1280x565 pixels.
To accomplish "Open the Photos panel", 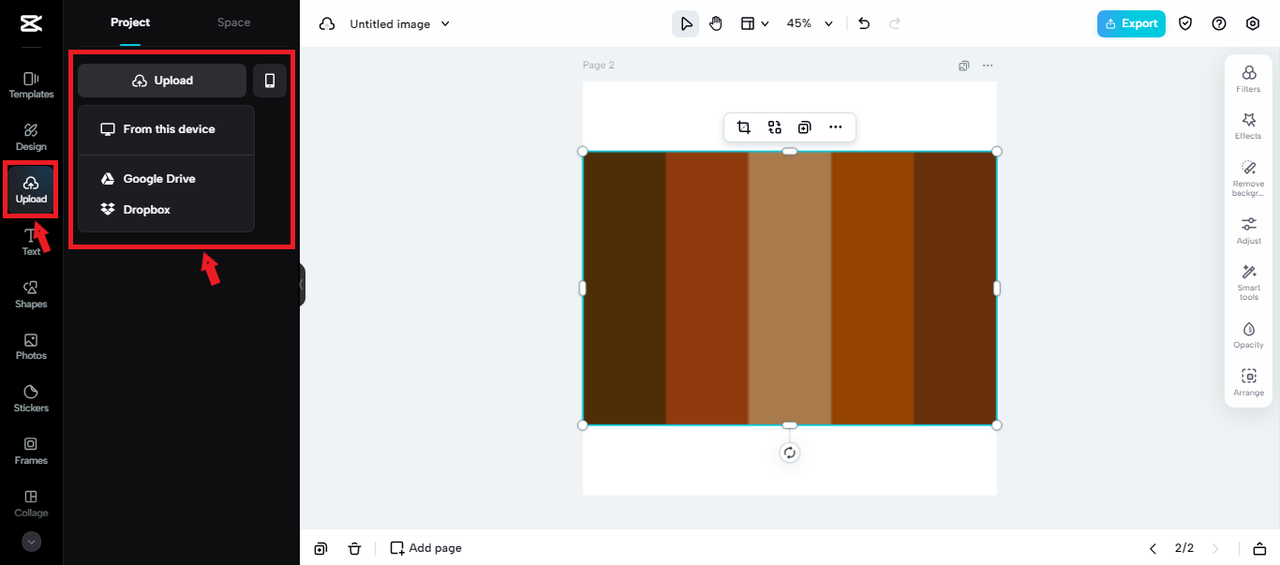I will click(31, 346).
